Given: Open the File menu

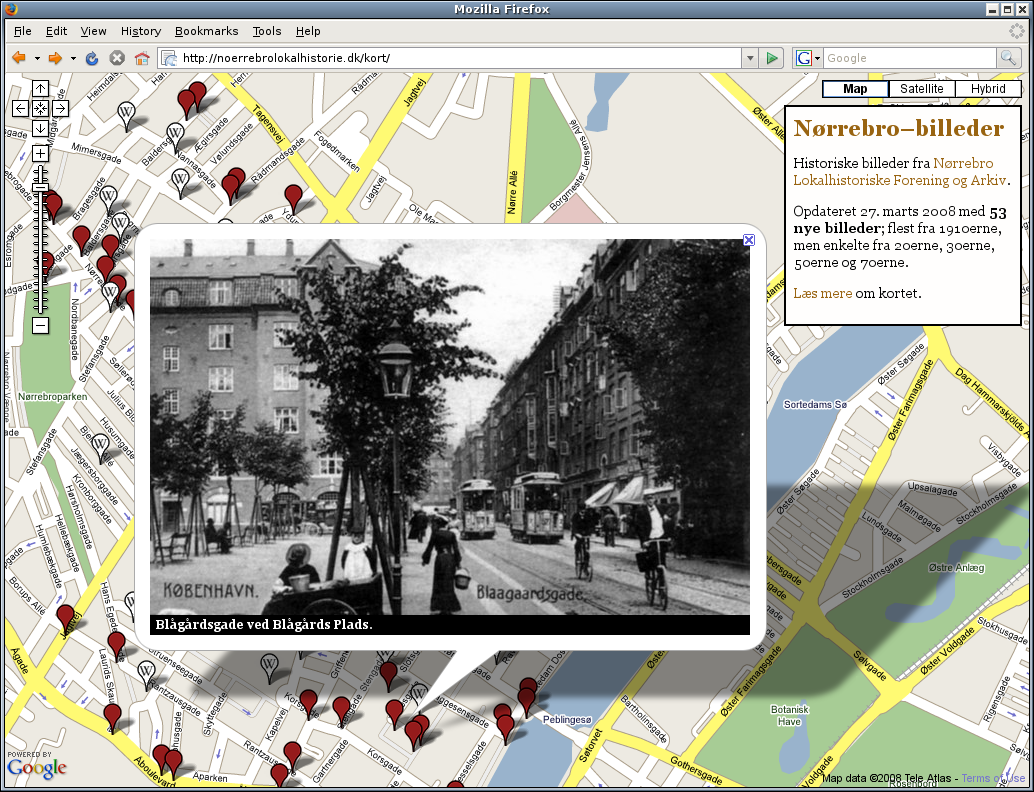Looking at the screenshot, I should click(22, 31).
